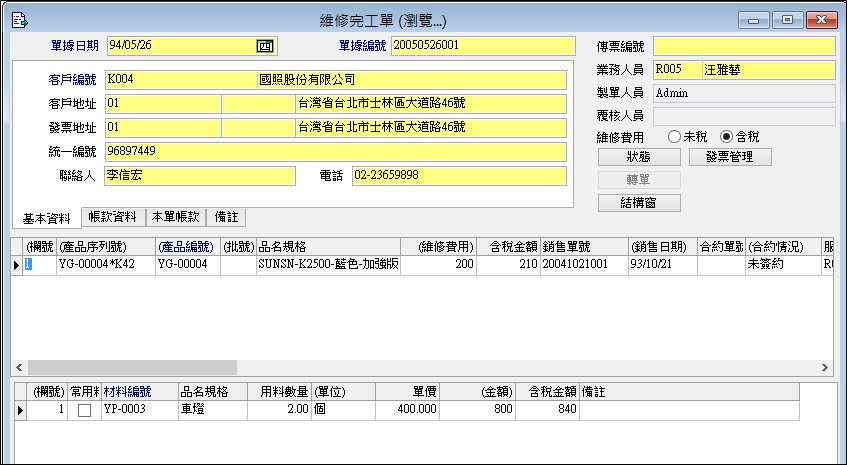Click the row indicator arrow in the materials grid

[x=19, y=410]
